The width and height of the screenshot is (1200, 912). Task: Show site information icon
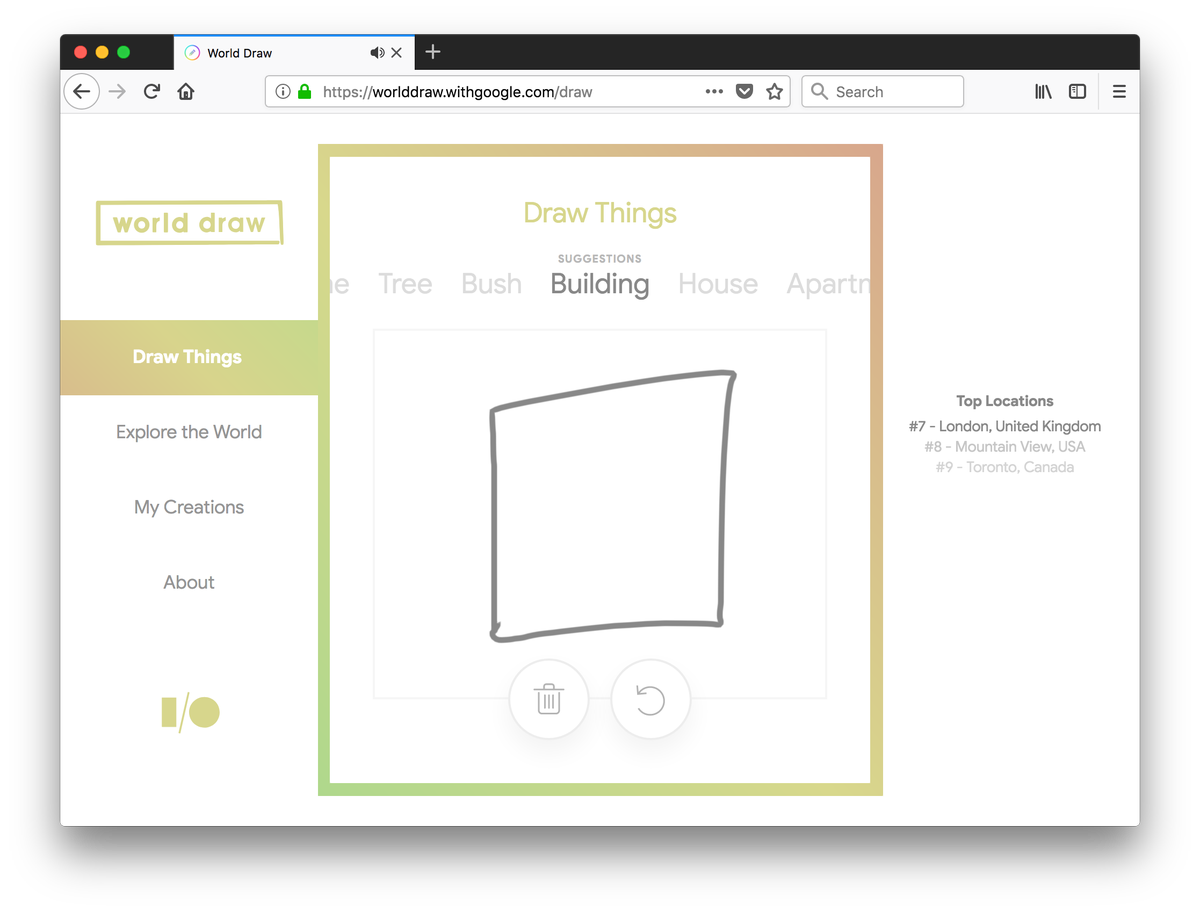(x=283, y=92)
